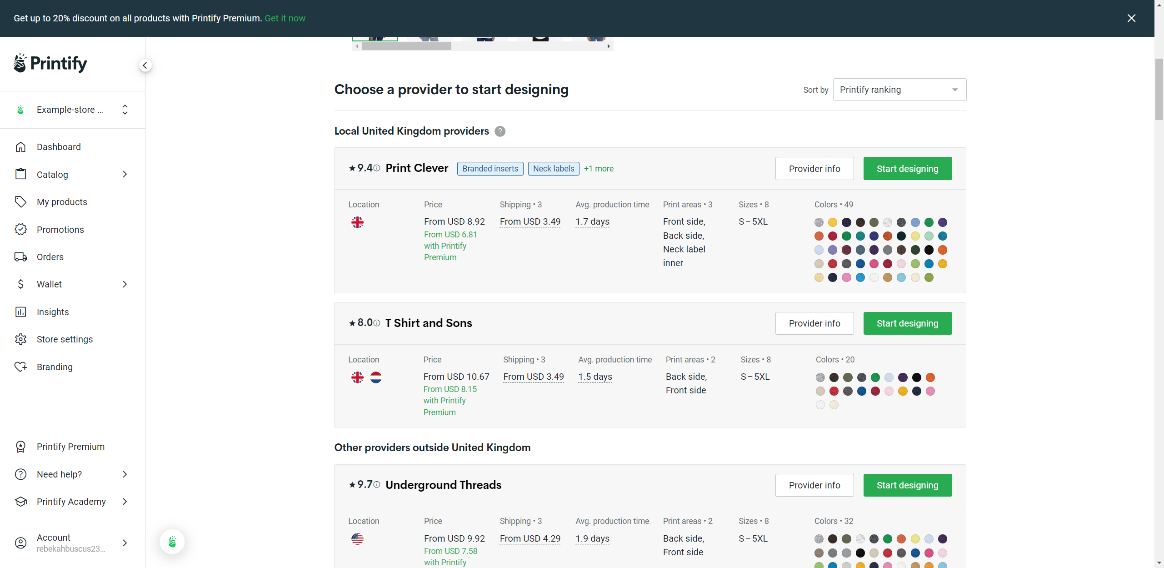This screenshot has width=1164, height=568.
Task: Click the star icon before Print Clever's 9.4
Action: pos(352,169)
